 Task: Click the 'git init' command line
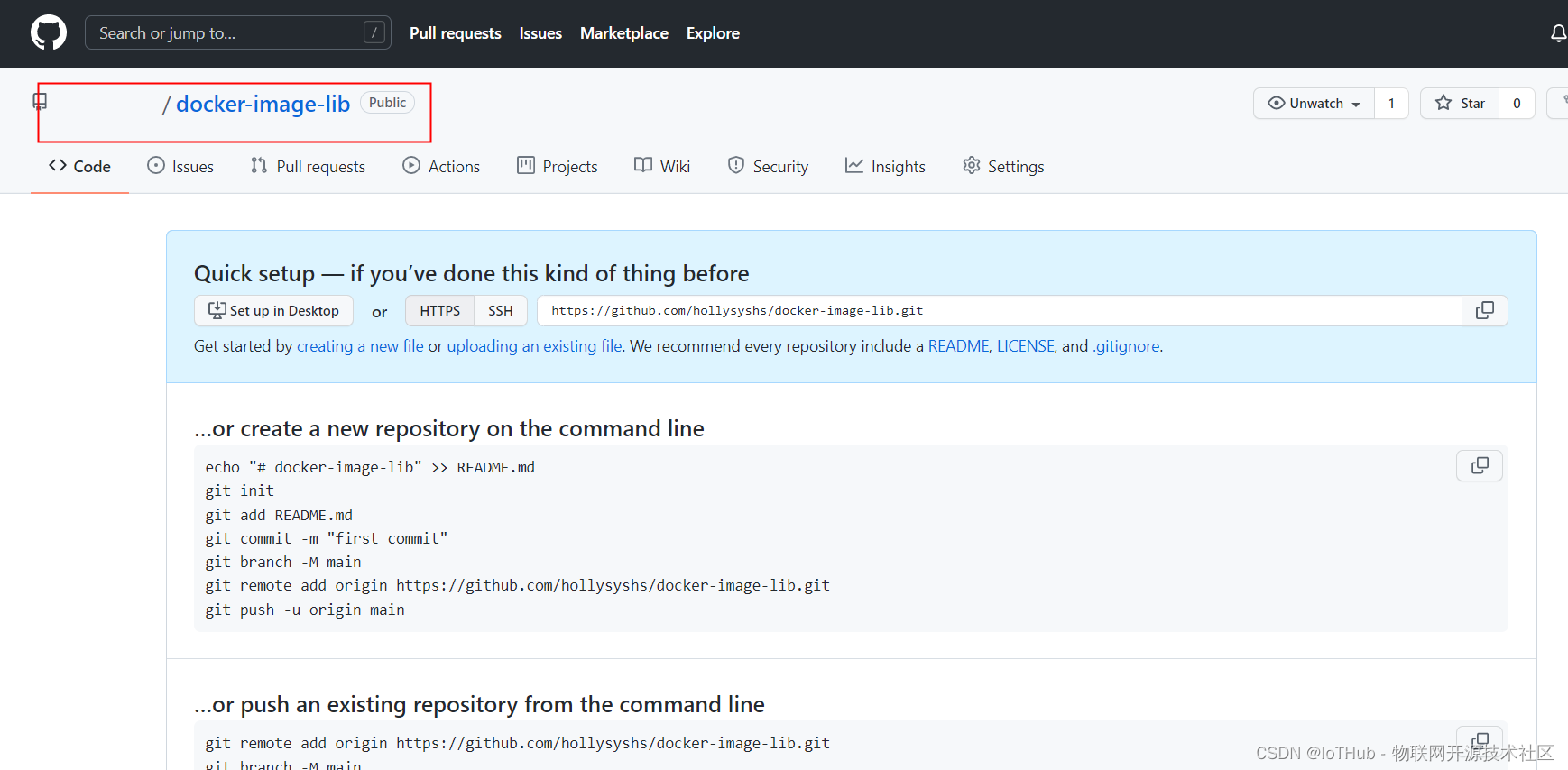pyautogui.click(x=239, y=490)
